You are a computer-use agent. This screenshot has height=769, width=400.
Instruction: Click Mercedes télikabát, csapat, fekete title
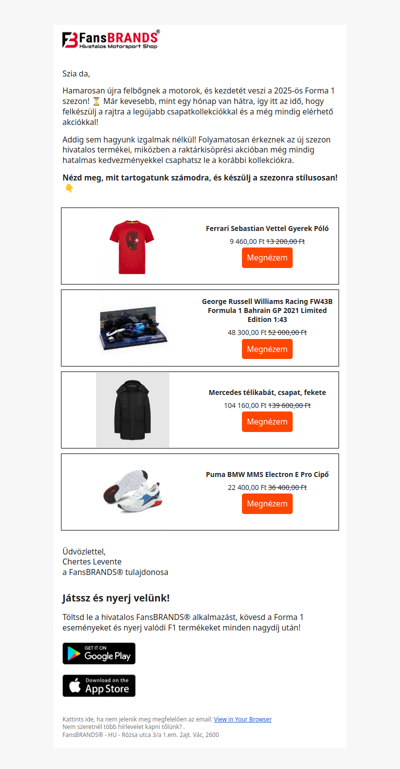pyautogui.click(x=267, y=392)
